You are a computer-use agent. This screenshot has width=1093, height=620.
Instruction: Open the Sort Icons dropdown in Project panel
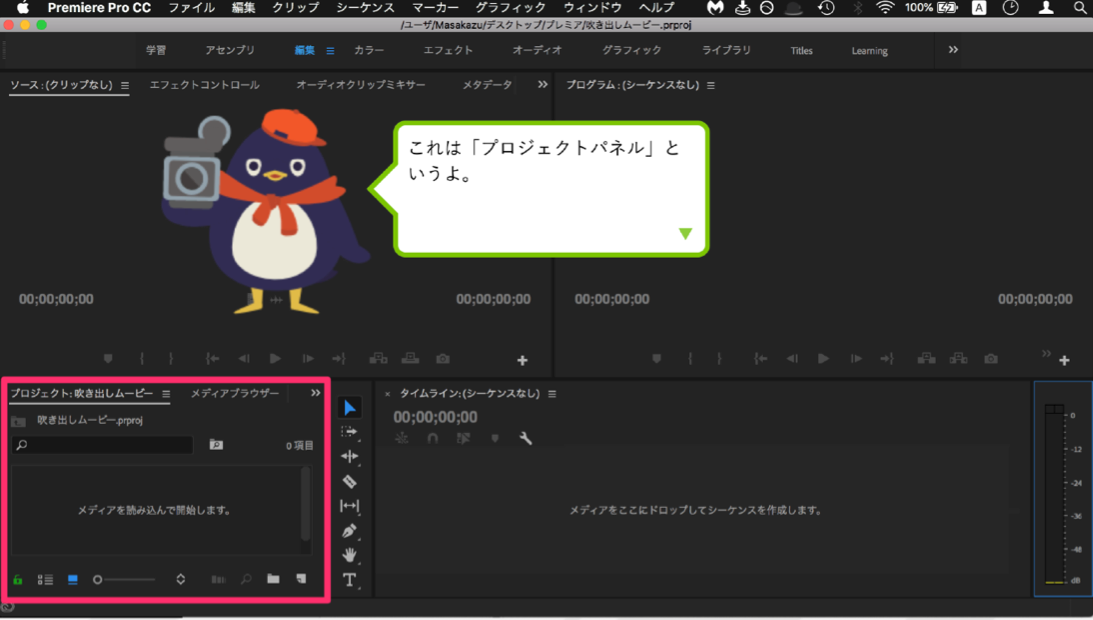181,580
